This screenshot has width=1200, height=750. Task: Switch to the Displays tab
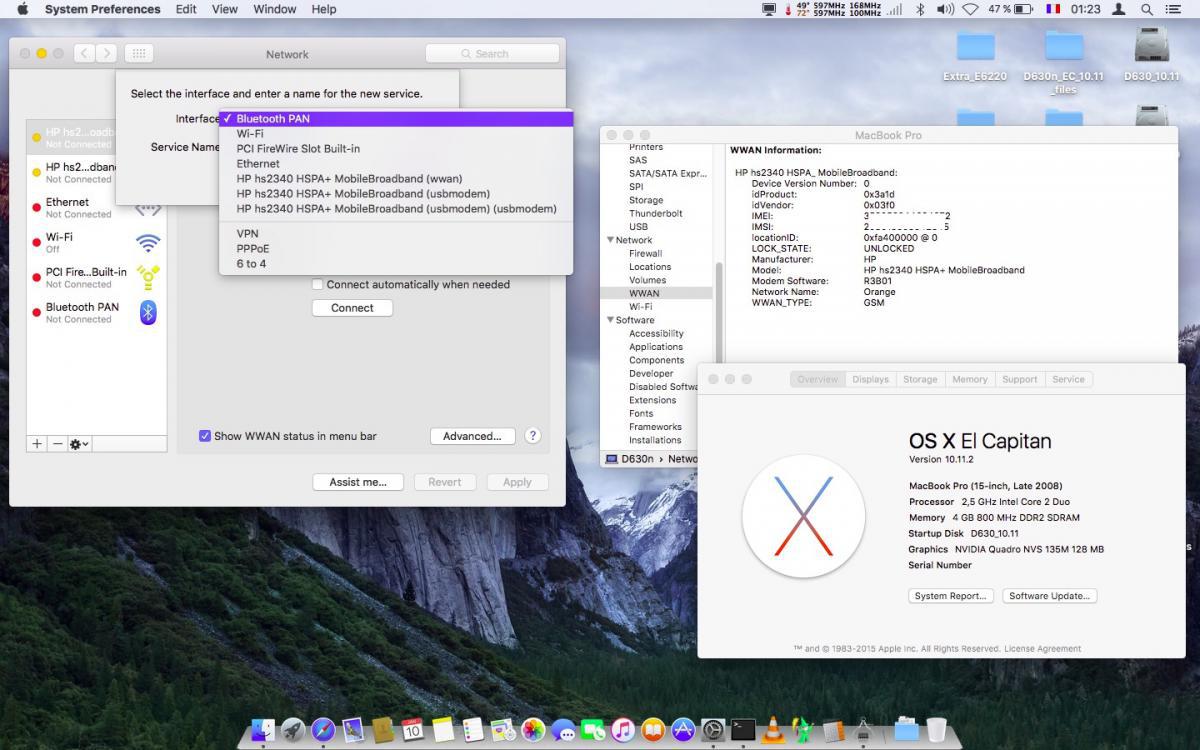(x=870, y=379)
